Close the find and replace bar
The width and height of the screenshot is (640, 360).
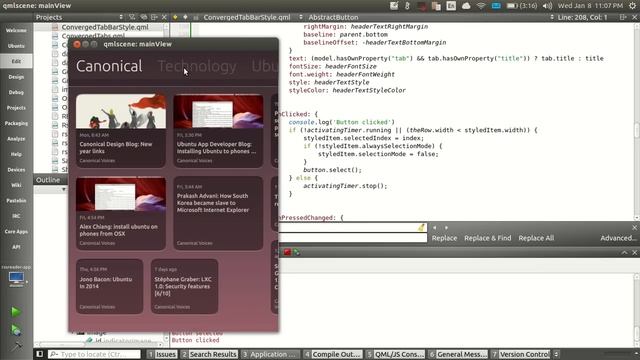634,227
